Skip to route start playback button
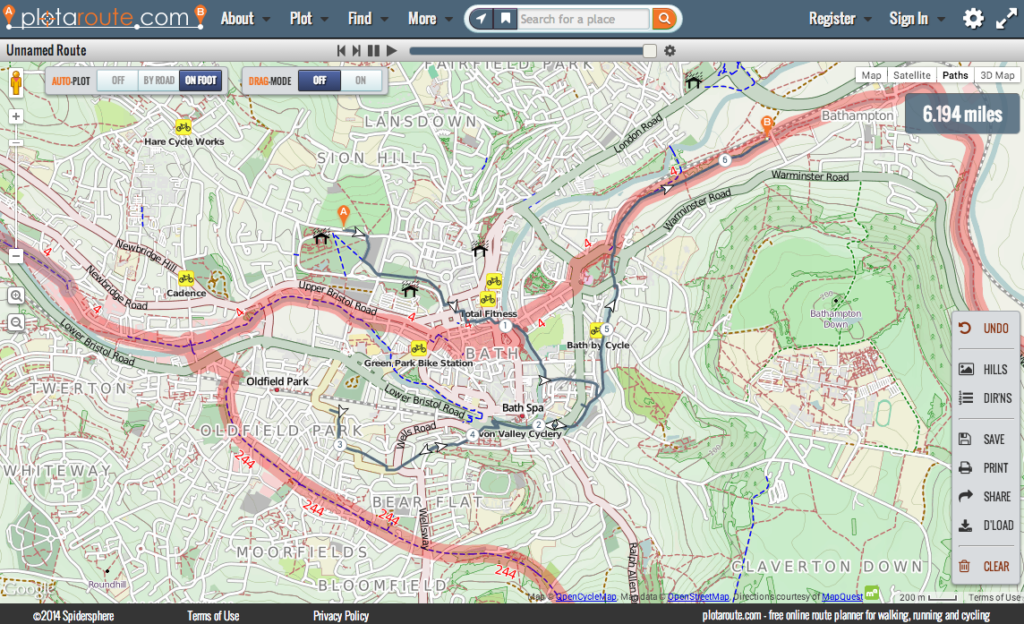The height and width of the screenshot is (624, 1024). 341,50
